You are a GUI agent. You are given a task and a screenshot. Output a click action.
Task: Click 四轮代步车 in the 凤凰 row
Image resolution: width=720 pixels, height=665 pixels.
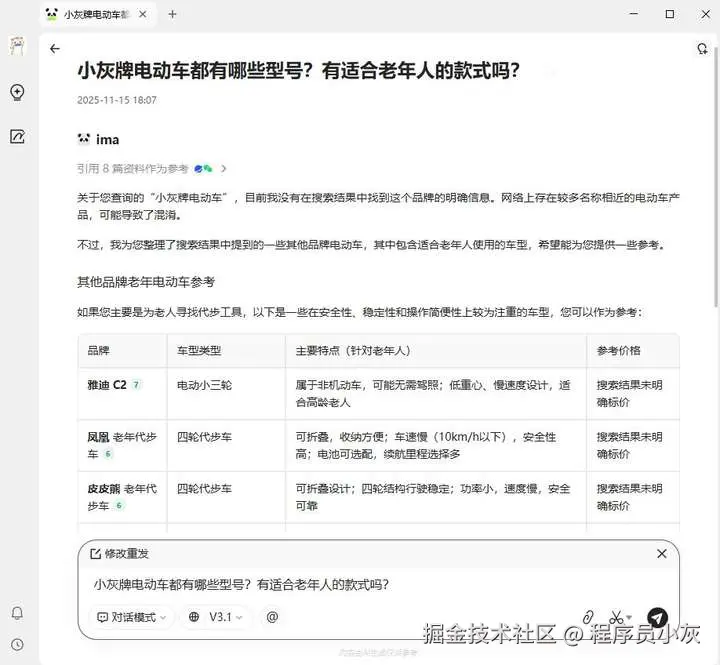point(204,437)
